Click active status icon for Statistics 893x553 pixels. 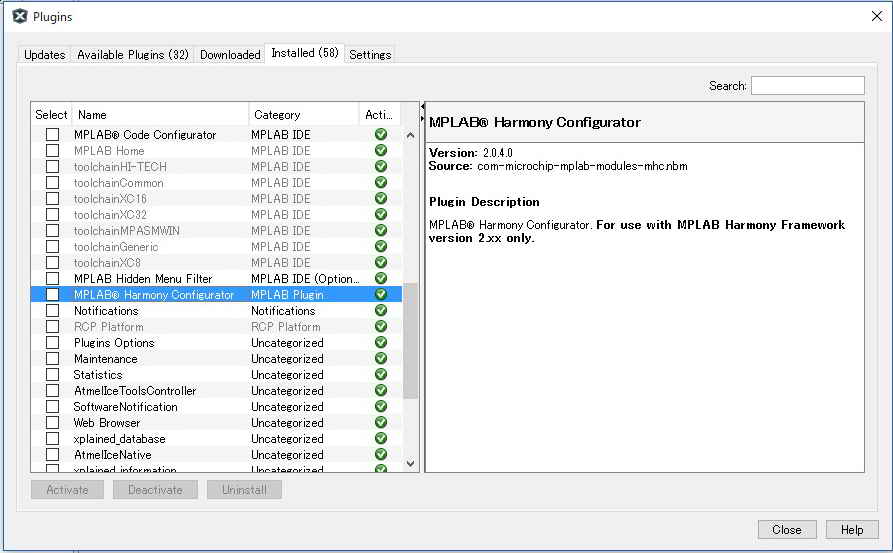tap(381, 374)
